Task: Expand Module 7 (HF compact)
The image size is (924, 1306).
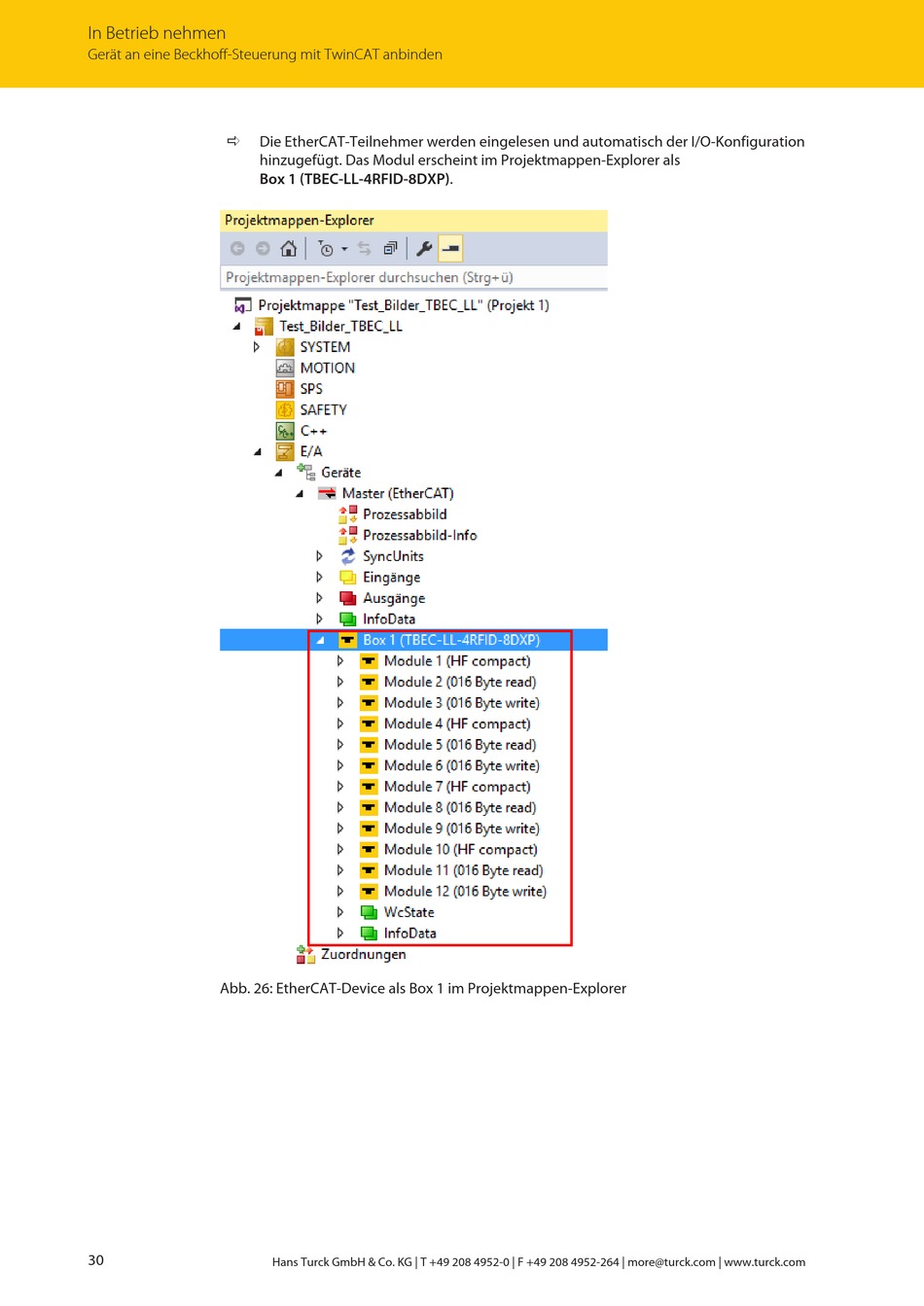Action: 340,787
